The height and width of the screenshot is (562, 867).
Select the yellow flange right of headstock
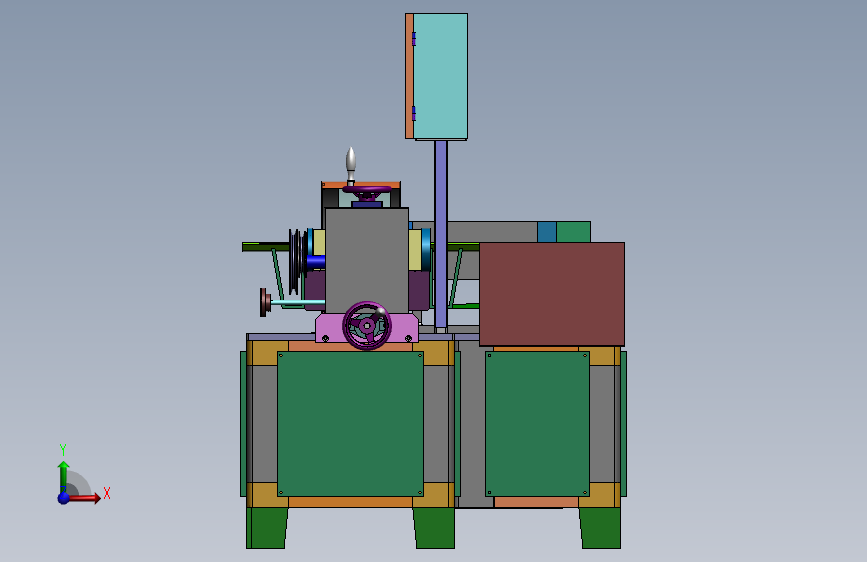(415, 250)
